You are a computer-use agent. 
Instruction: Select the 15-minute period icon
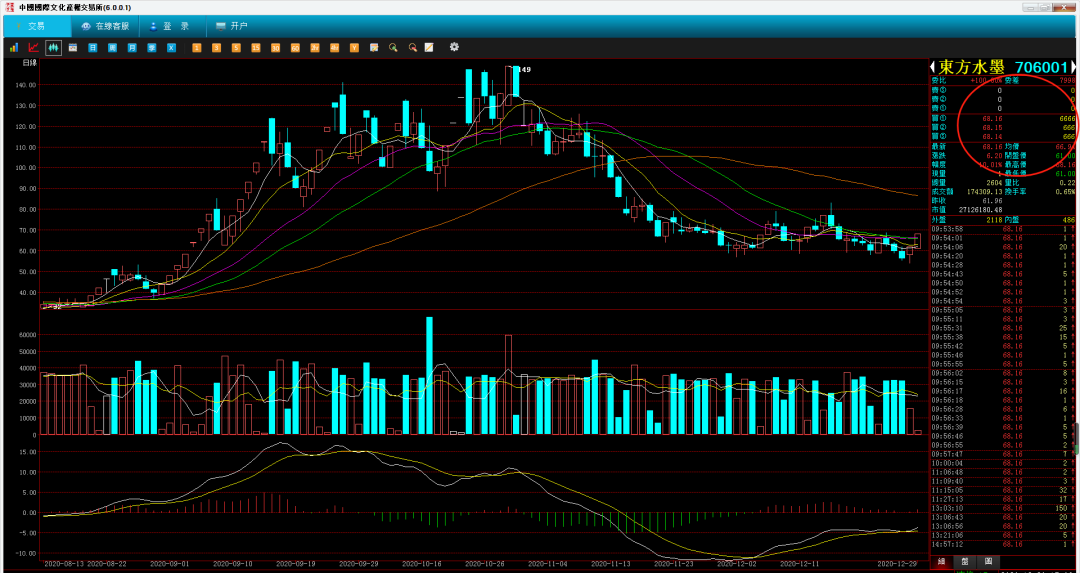click(x=256, y=48)
